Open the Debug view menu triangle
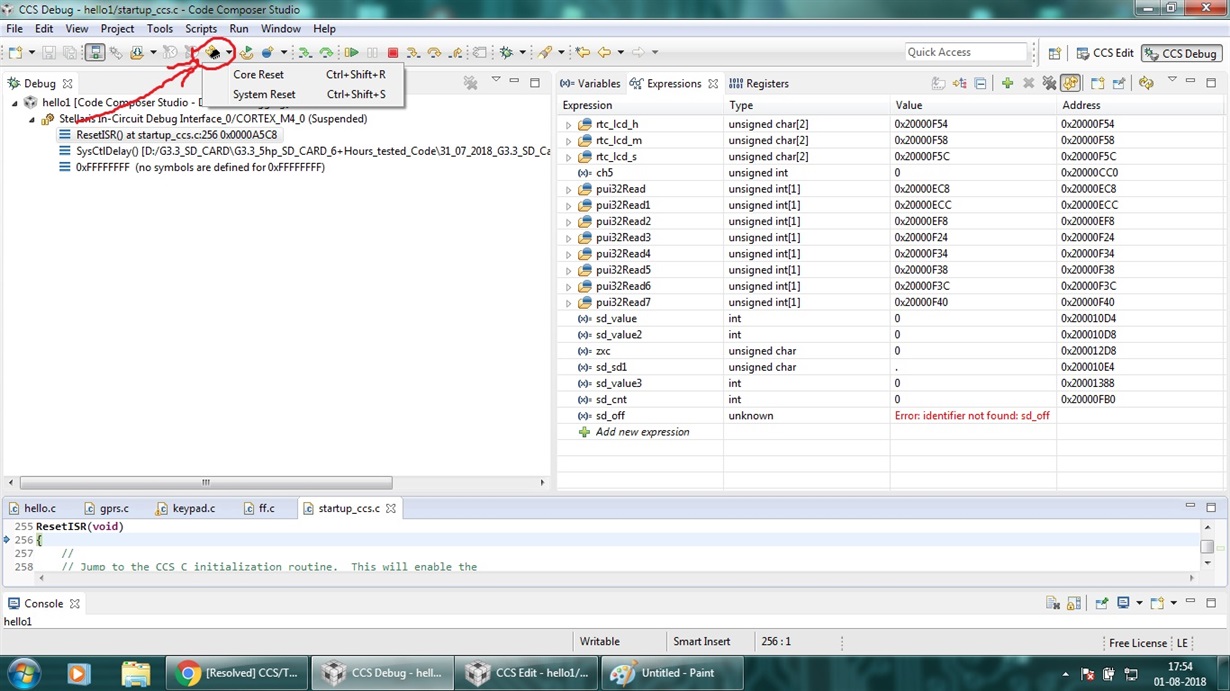Screen dimensions: 1230x691 coord(495,80)
